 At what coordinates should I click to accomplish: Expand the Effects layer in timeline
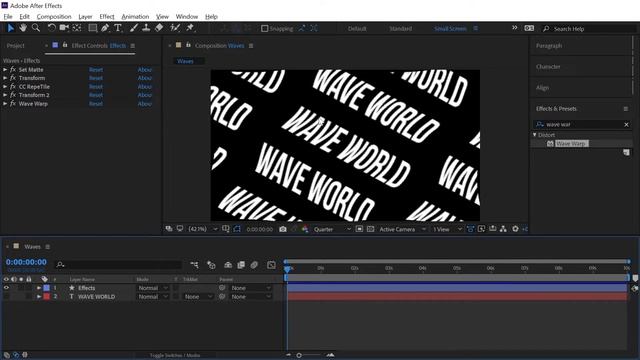tap(39, 288)
